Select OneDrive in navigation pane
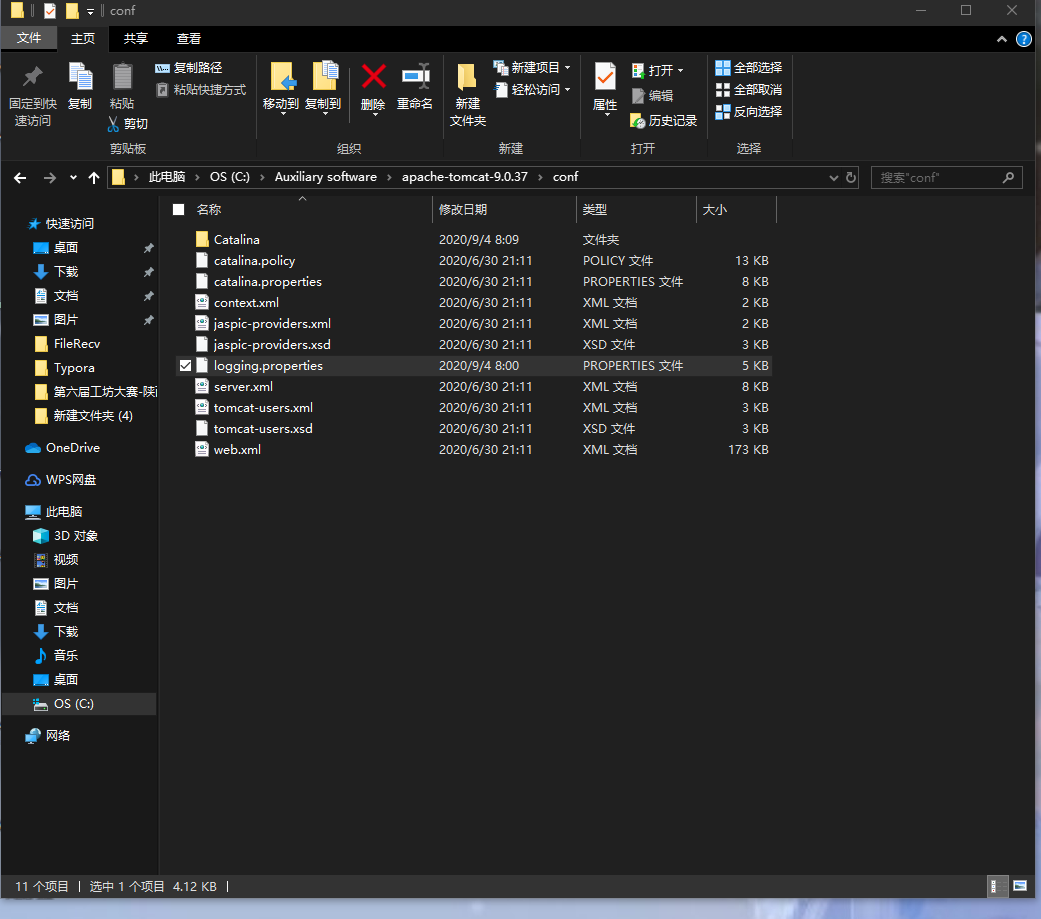This screenshot has width=1041, height=919. click(72, 448)
